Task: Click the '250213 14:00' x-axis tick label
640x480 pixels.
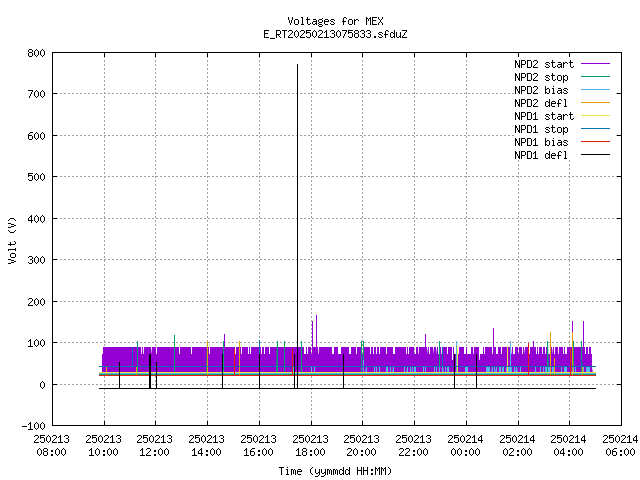Action: 207,446
